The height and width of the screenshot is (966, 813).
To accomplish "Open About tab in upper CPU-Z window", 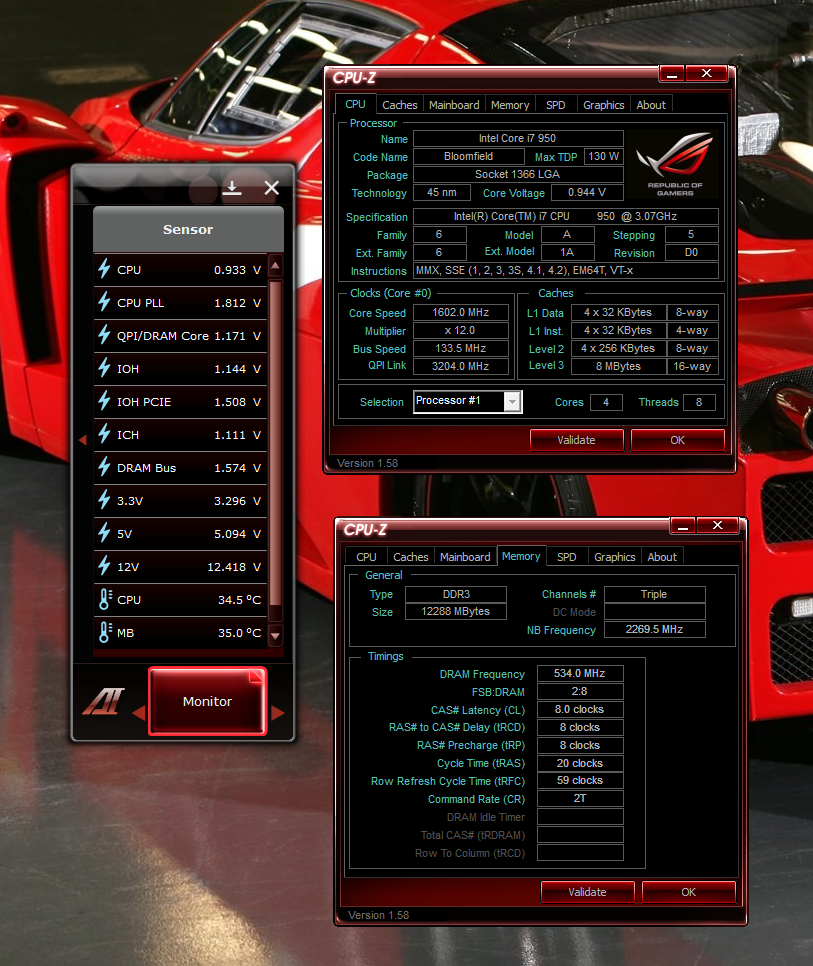I will (x=651, y=105).
